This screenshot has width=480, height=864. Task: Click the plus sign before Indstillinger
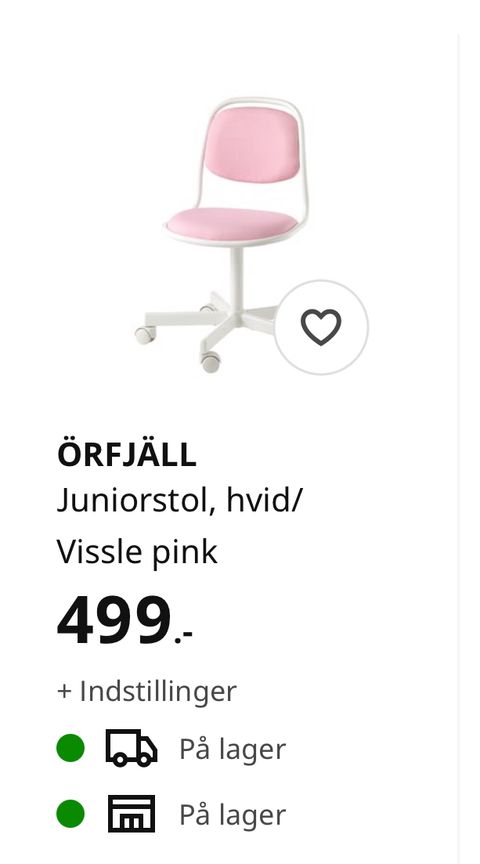click(64, 691)
